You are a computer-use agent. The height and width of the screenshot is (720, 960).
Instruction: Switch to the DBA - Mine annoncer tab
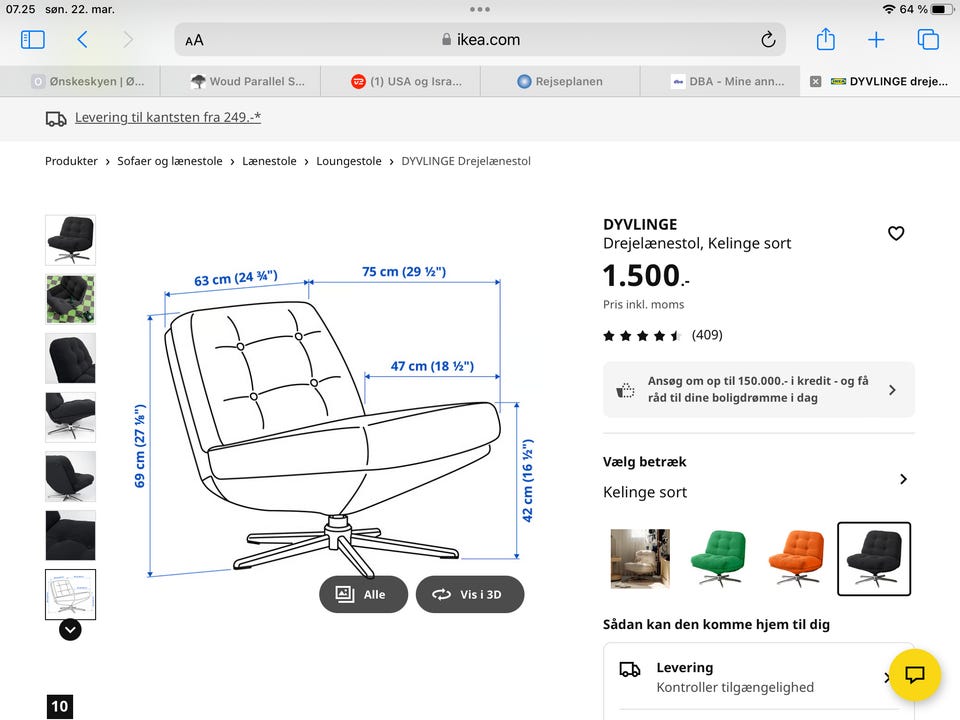728,81
